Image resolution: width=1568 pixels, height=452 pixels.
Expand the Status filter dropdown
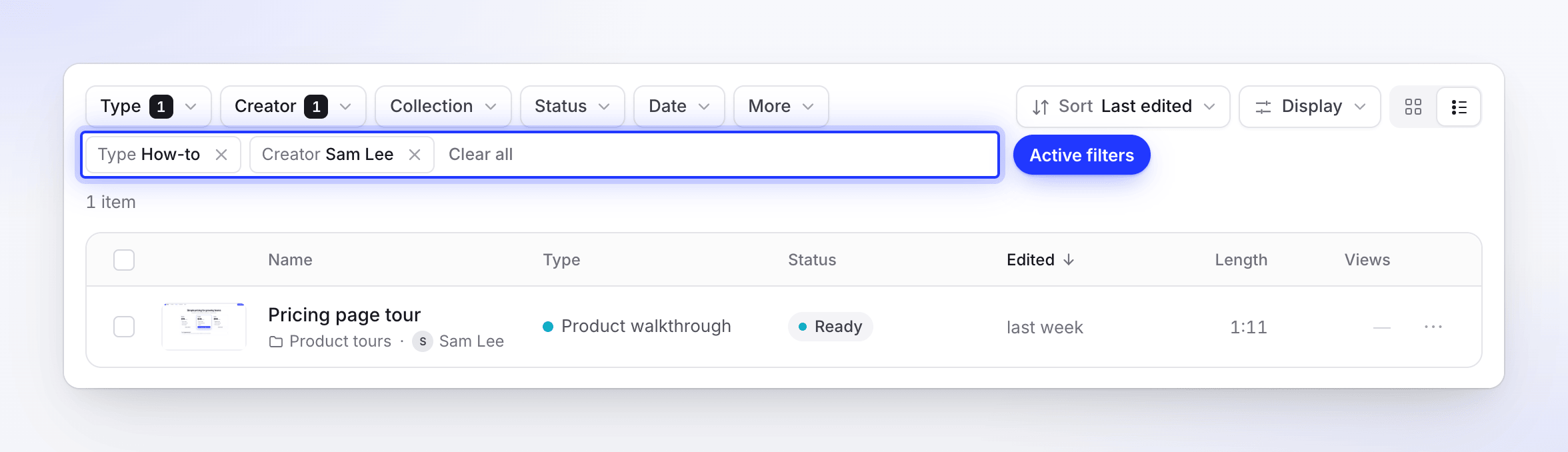pos(573,107)
